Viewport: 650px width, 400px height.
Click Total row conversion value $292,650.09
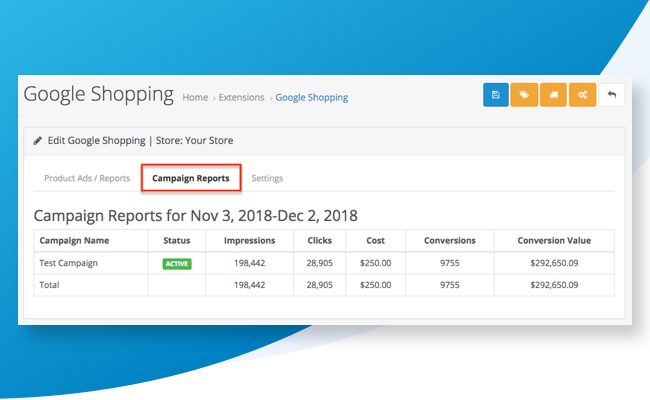point(554,285)
